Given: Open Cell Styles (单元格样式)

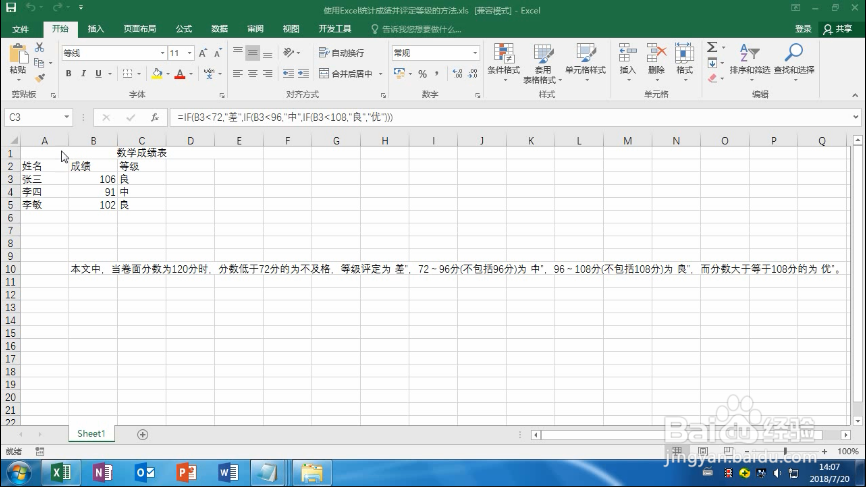Looking at the screenshot, I should coord(585,62).
